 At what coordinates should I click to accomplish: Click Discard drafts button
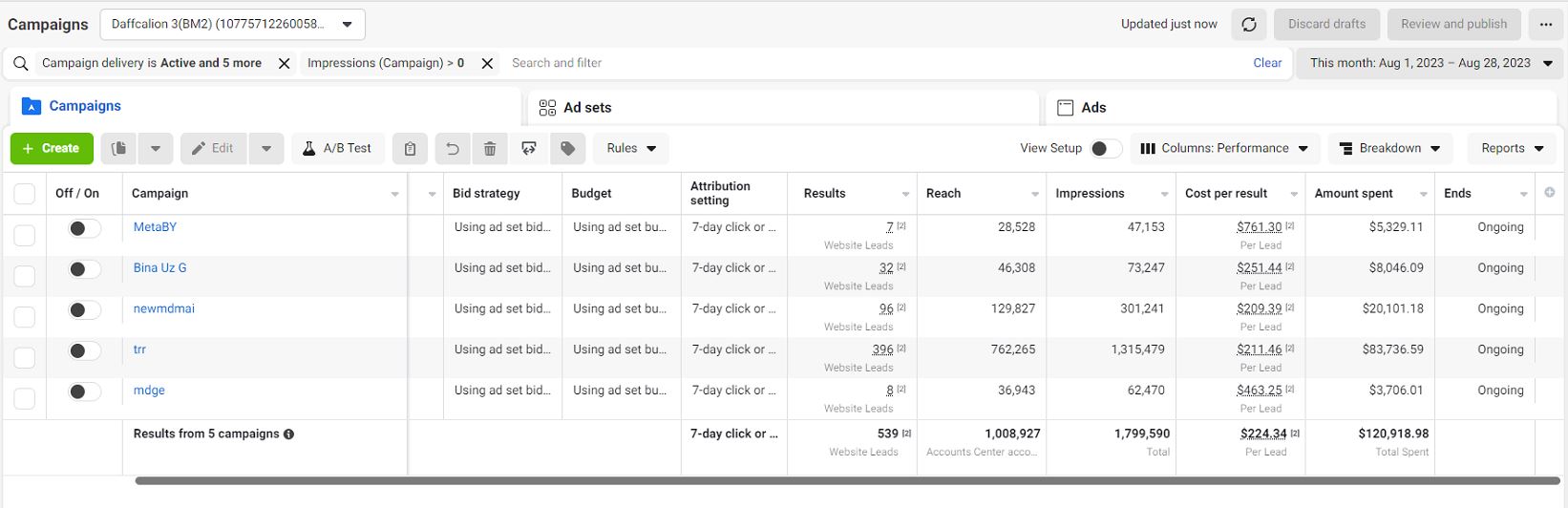[x=1326, y=25]
